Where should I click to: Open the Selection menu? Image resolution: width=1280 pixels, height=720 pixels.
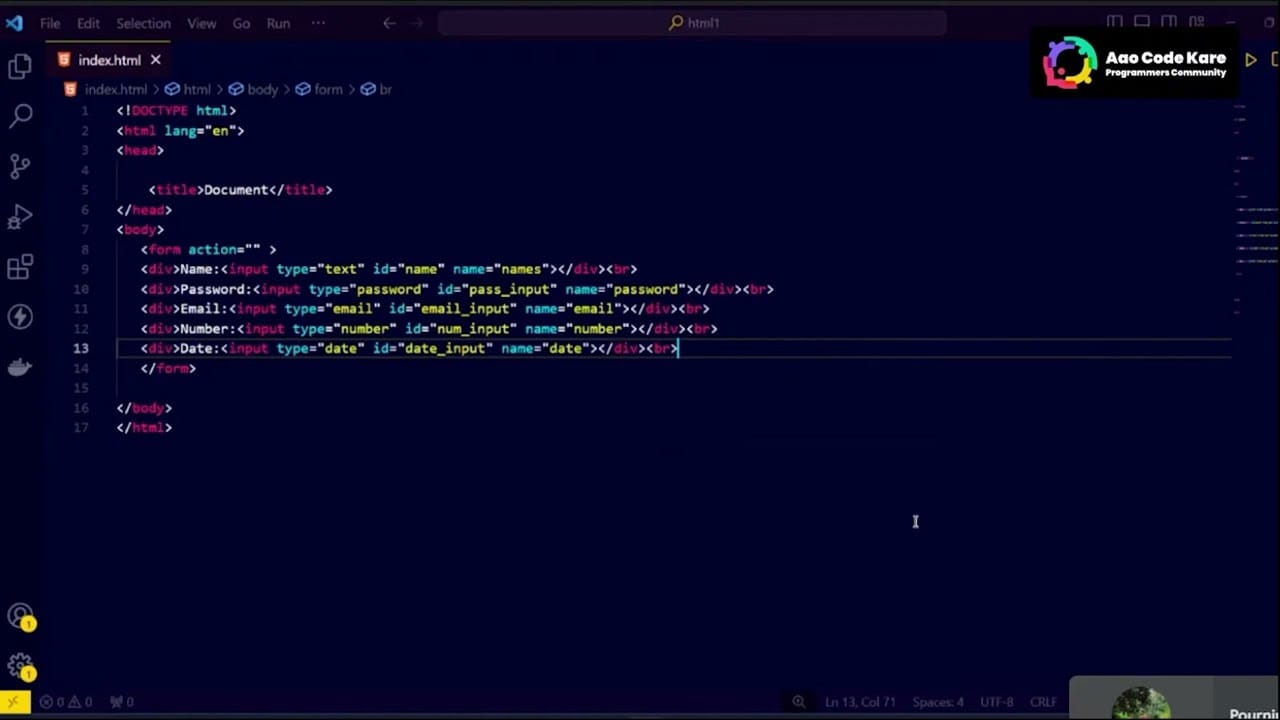(x=143, y=23)
